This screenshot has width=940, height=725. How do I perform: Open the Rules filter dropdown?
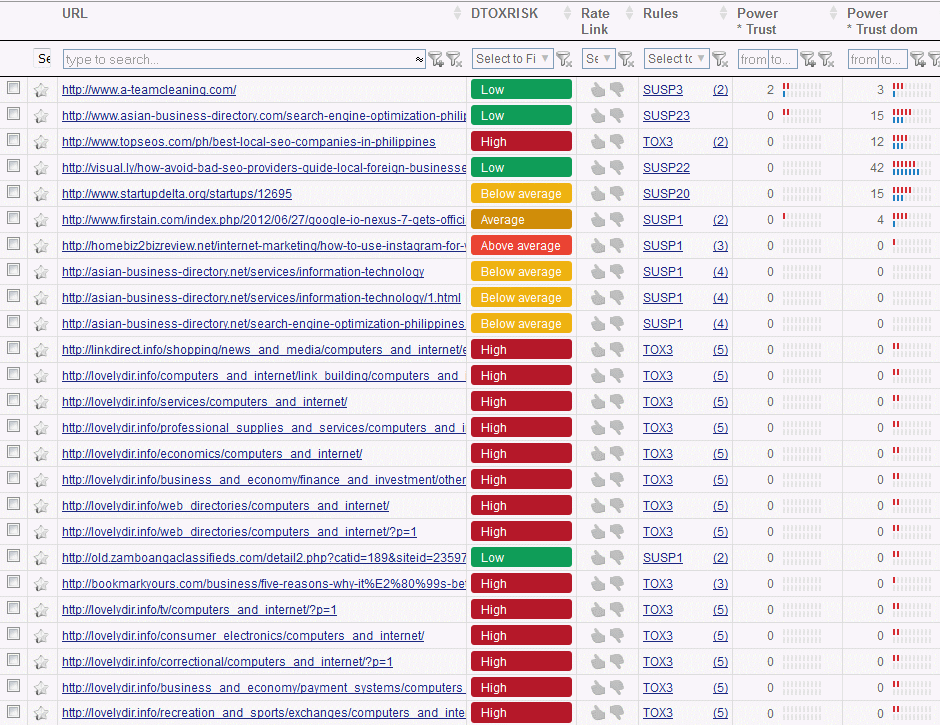[x=676, y=59]
